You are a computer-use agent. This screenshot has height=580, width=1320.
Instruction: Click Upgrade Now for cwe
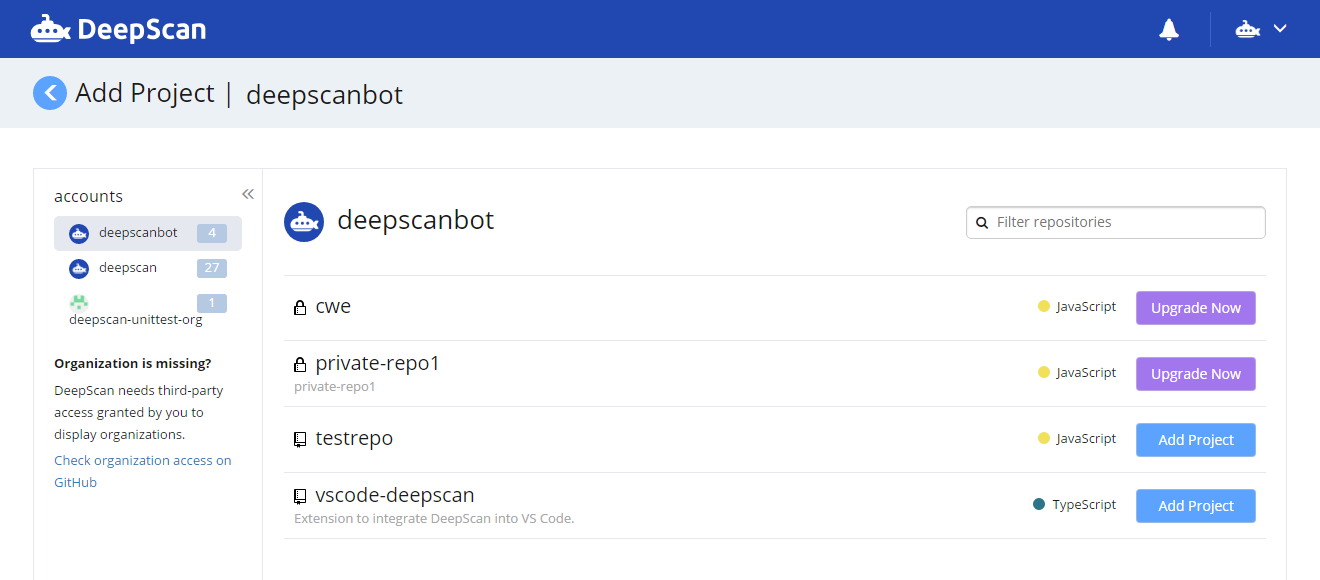[1196, 308]
